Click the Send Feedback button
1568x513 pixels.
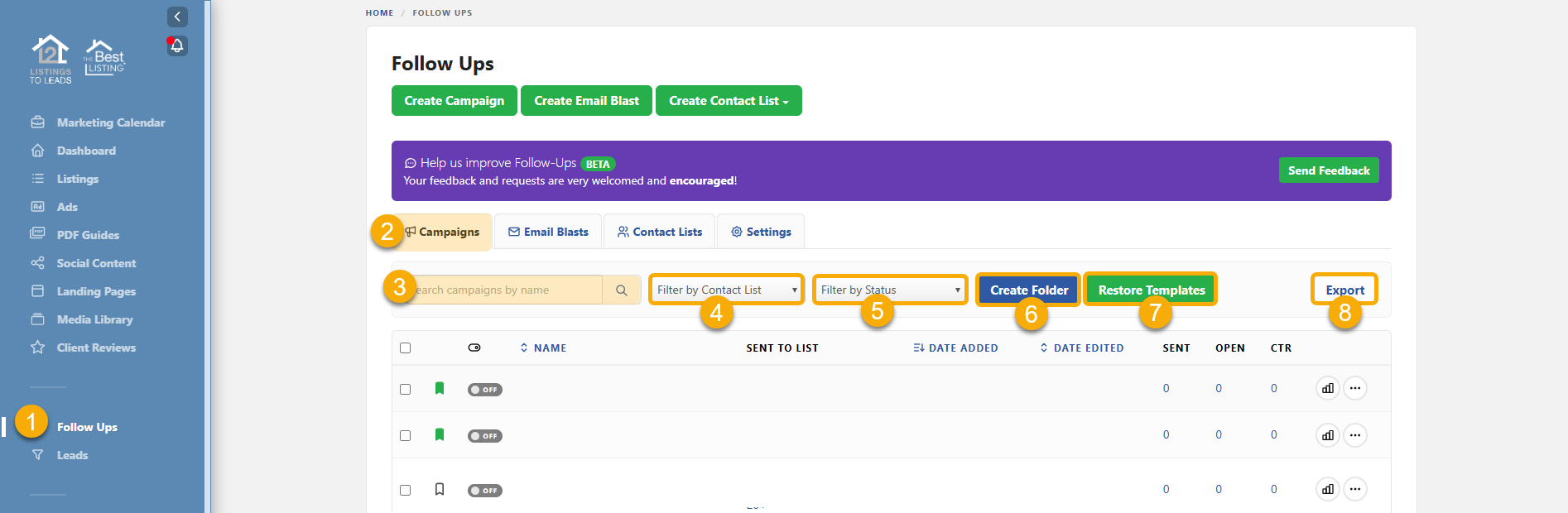click(1328, 170)
